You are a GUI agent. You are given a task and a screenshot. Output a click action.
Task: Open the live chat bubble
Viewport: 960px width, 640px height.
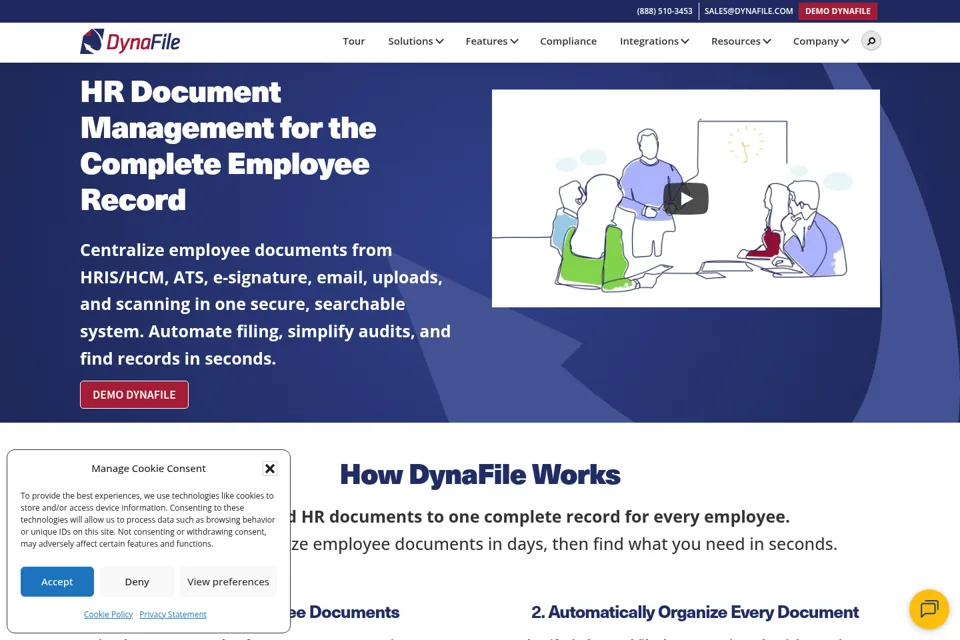(x=929, y=609)
